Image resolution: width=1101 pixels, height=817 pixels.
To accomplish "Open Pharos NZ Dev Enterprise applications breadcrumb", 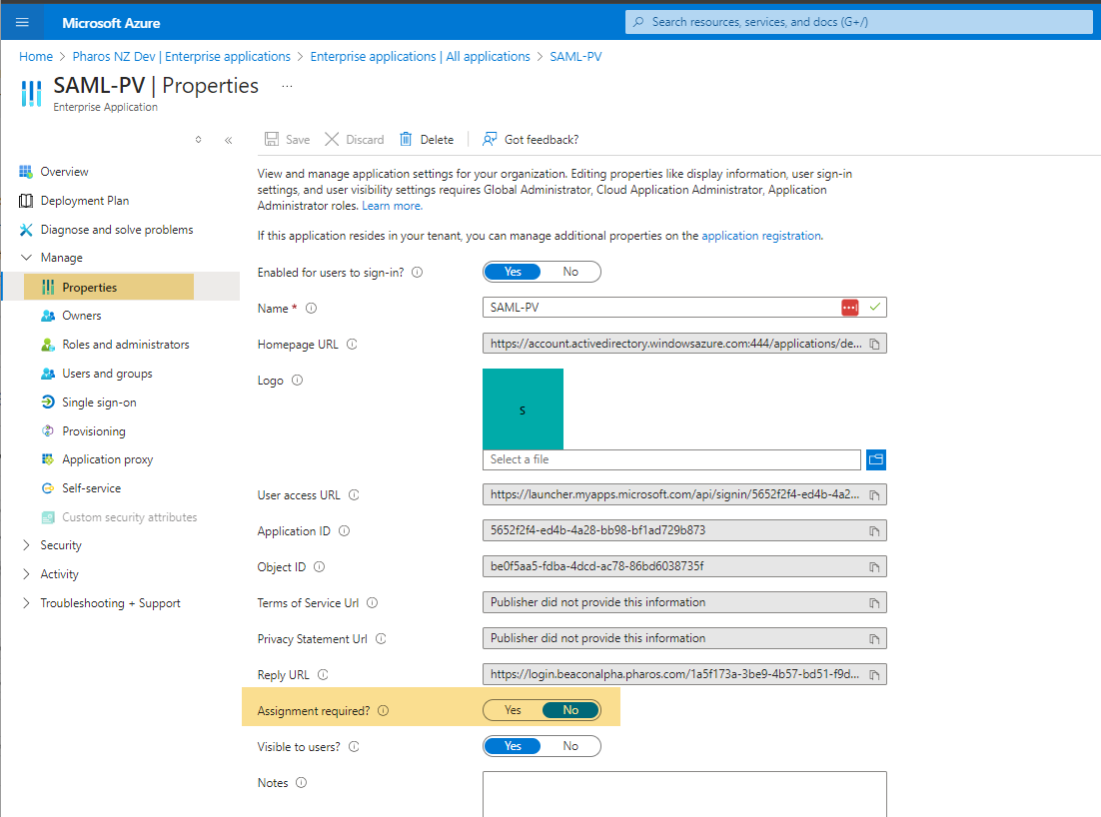I will pos(181,56).
